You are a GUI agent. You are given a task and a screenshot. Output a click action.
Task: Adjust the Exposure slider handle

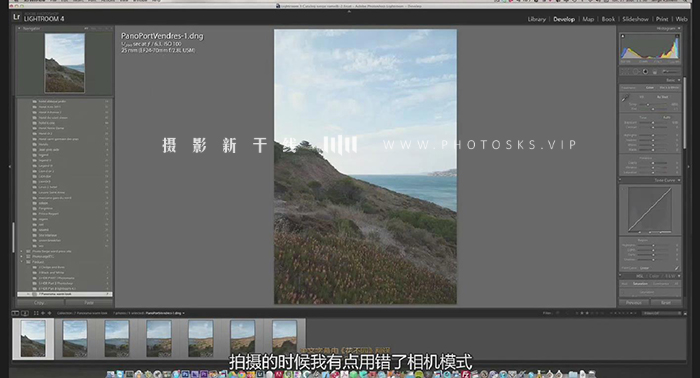coord(653,122)
